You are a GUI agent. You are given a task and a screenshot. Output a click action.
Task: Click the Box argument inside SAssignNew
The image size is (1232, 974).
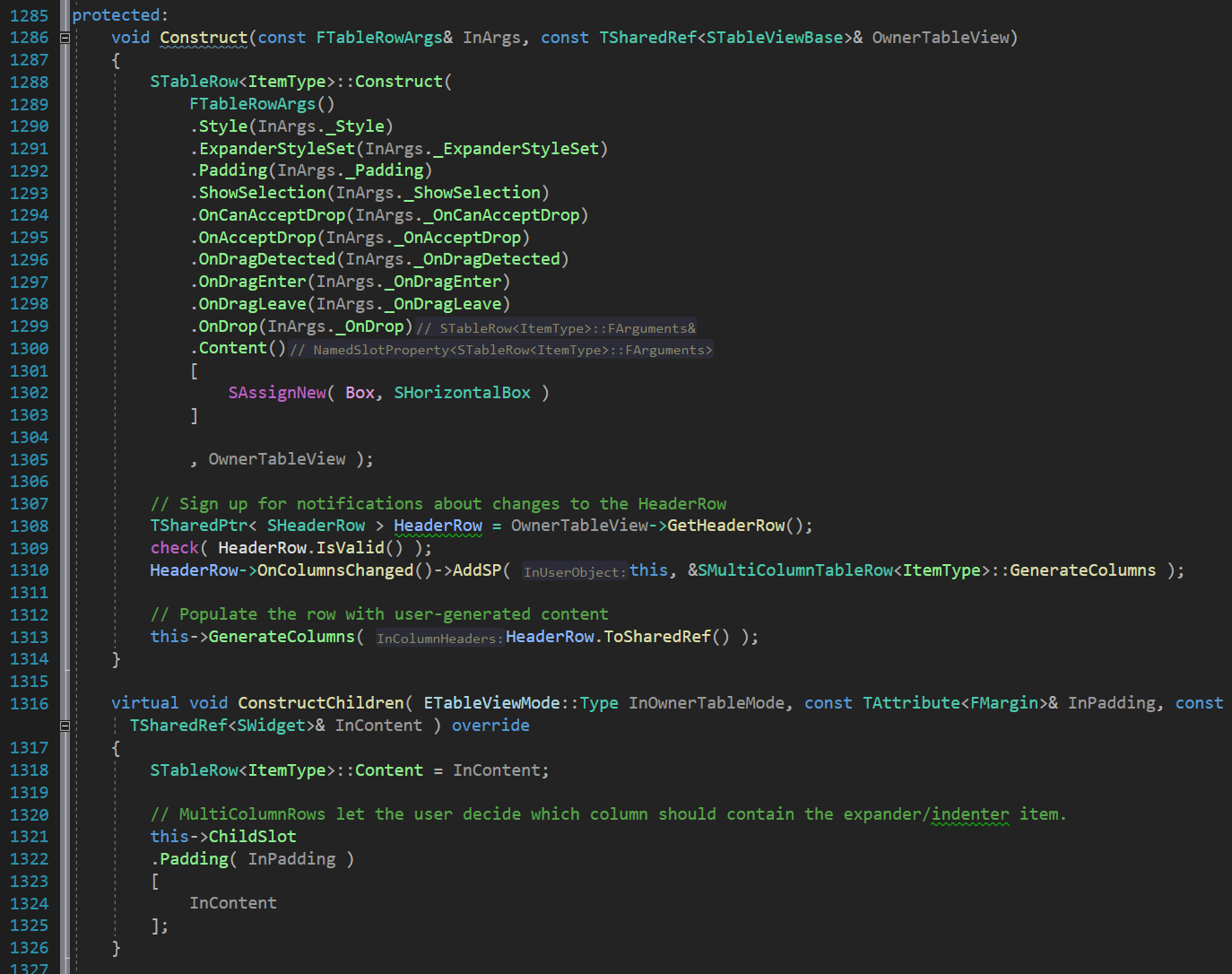coord(360,393)
